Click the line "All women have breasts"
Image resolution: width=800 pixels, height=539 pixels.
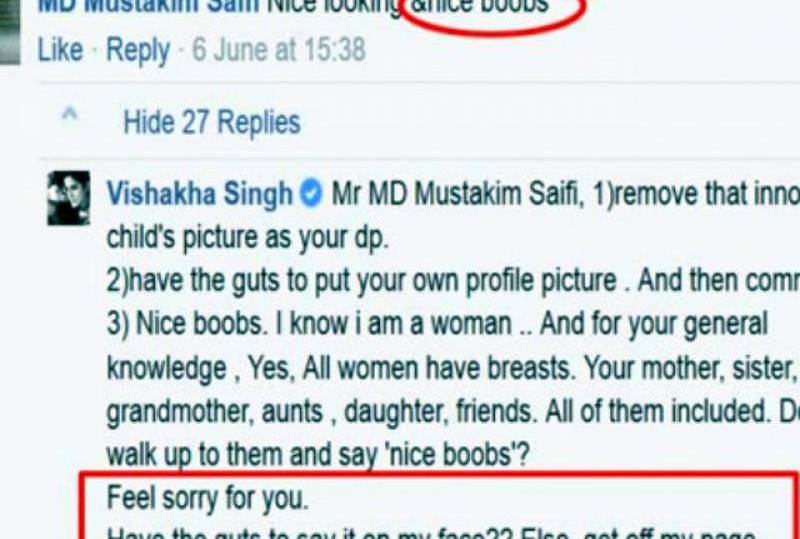pyautogui.click(x=438, y=369)
